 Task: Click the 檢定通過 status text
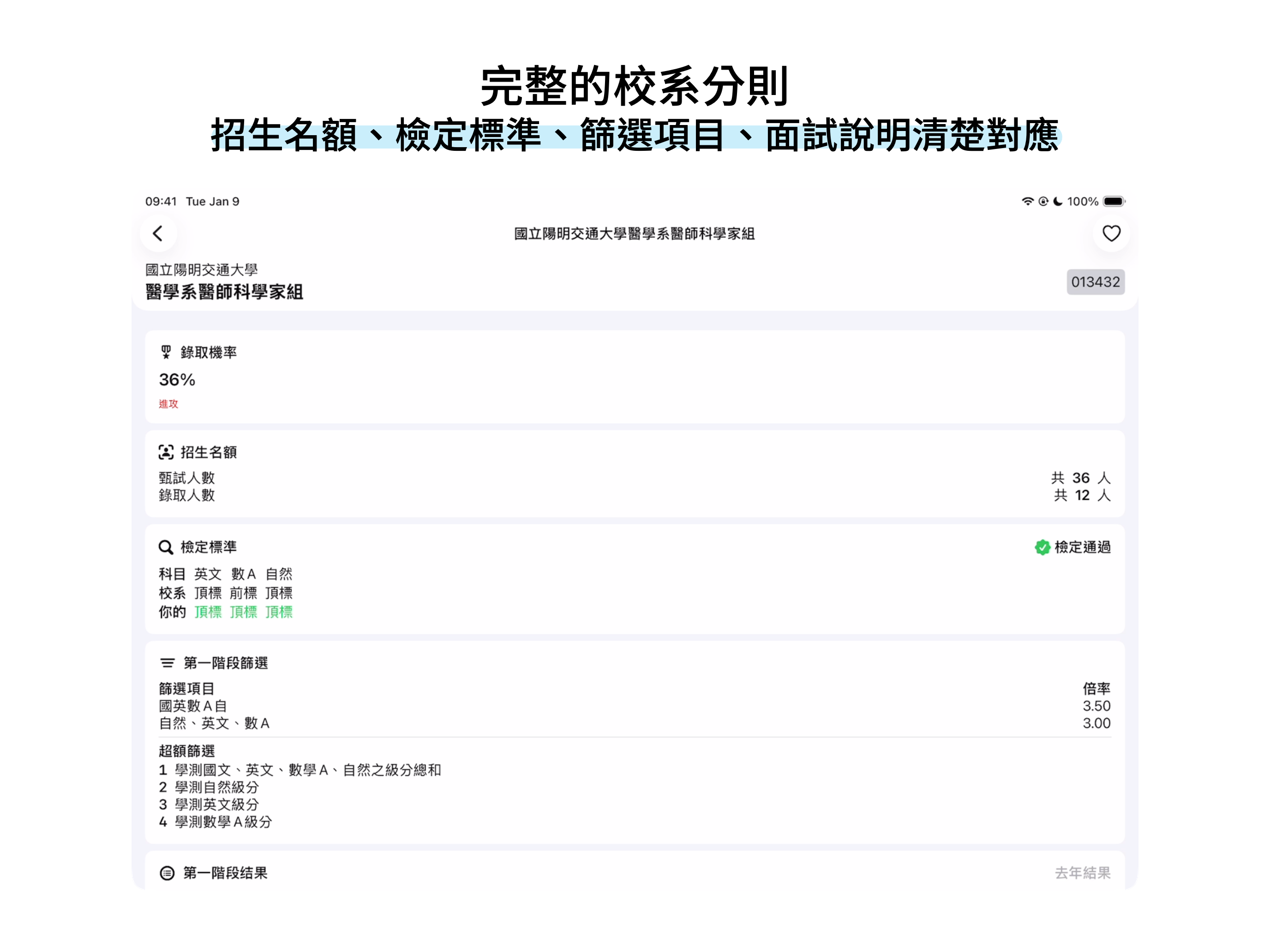point(1082,547)
